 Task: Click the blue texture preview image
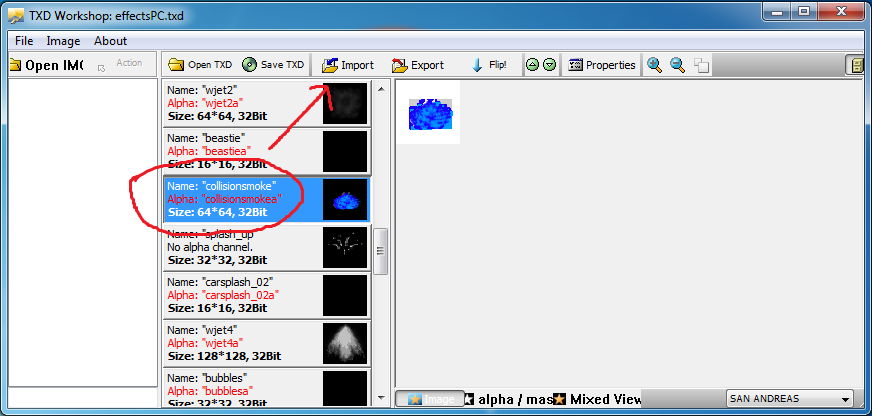430,114
